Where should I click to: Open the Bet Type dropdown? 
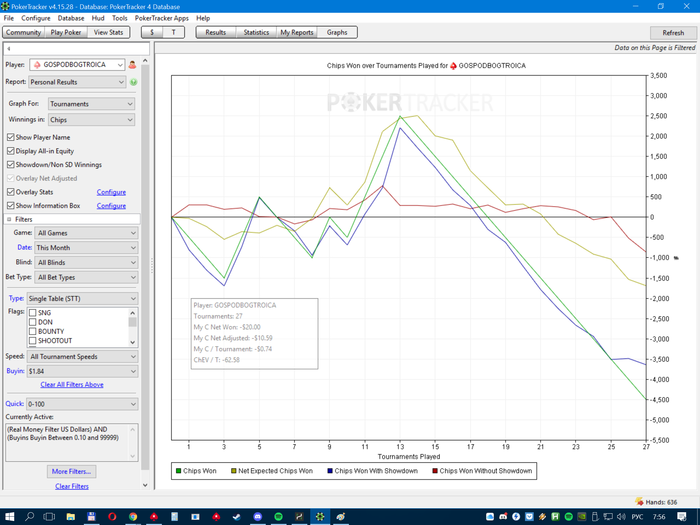coord(86,277)
